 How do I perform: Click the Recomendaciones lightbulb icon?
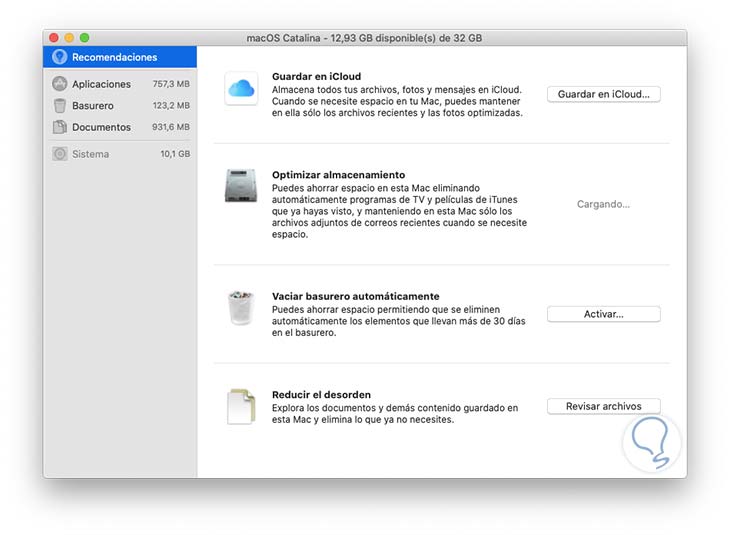point(60,57)
